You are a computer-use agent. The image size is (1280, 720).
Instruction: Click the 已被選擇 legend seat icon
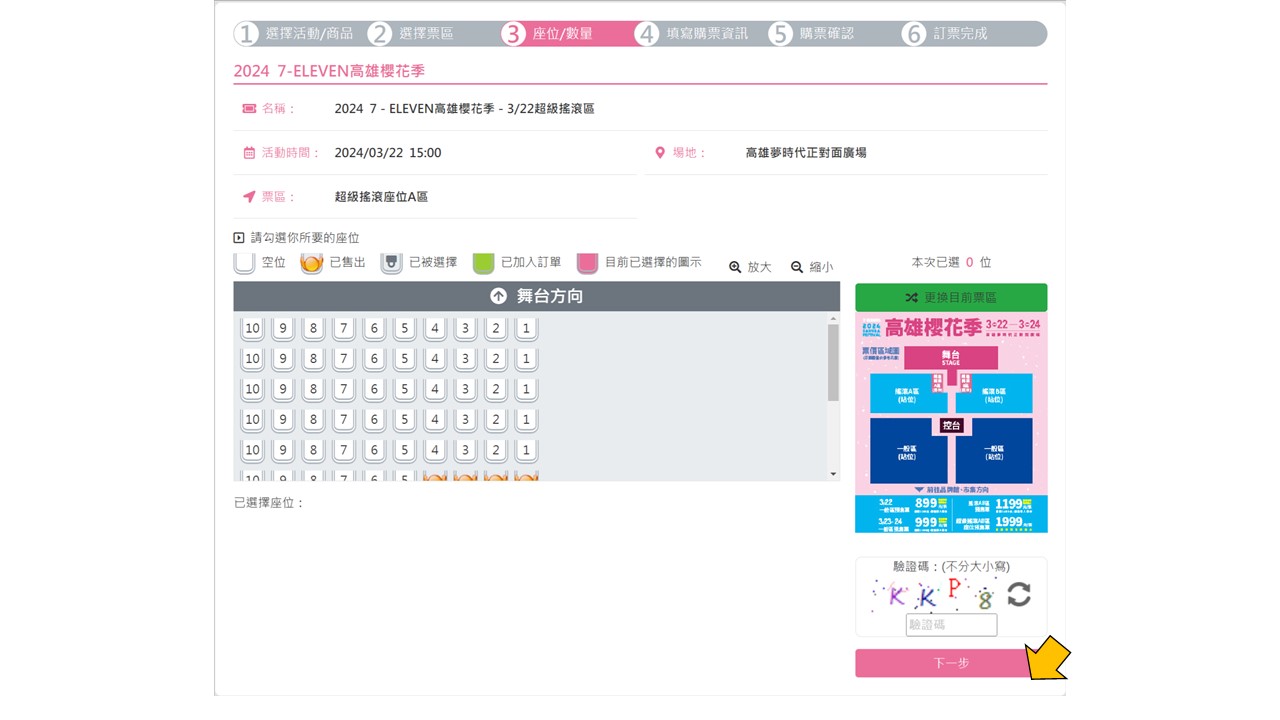click(391, 263)
